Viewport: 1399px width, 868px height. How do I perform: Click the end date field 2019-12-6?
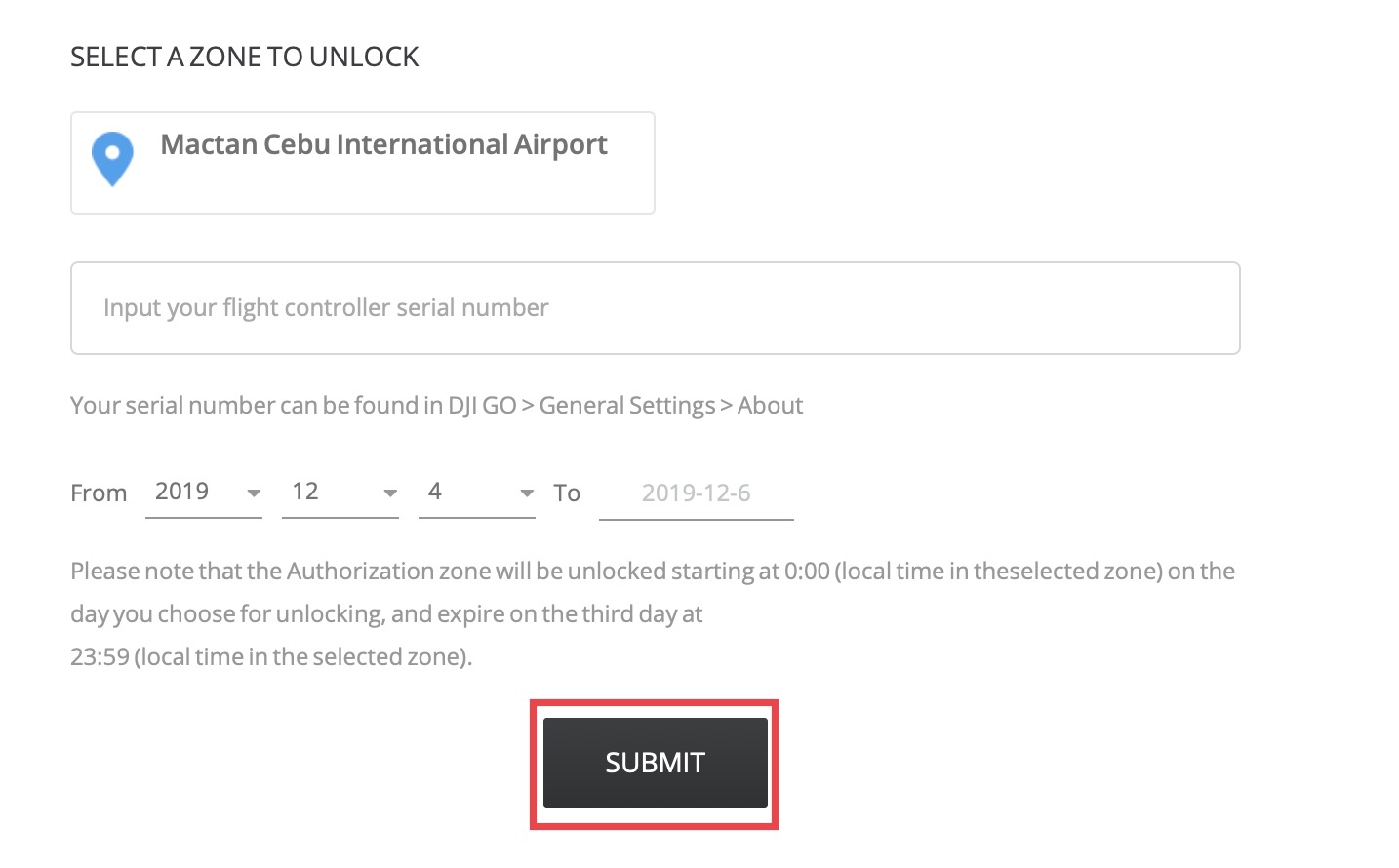tap(696, 493)
